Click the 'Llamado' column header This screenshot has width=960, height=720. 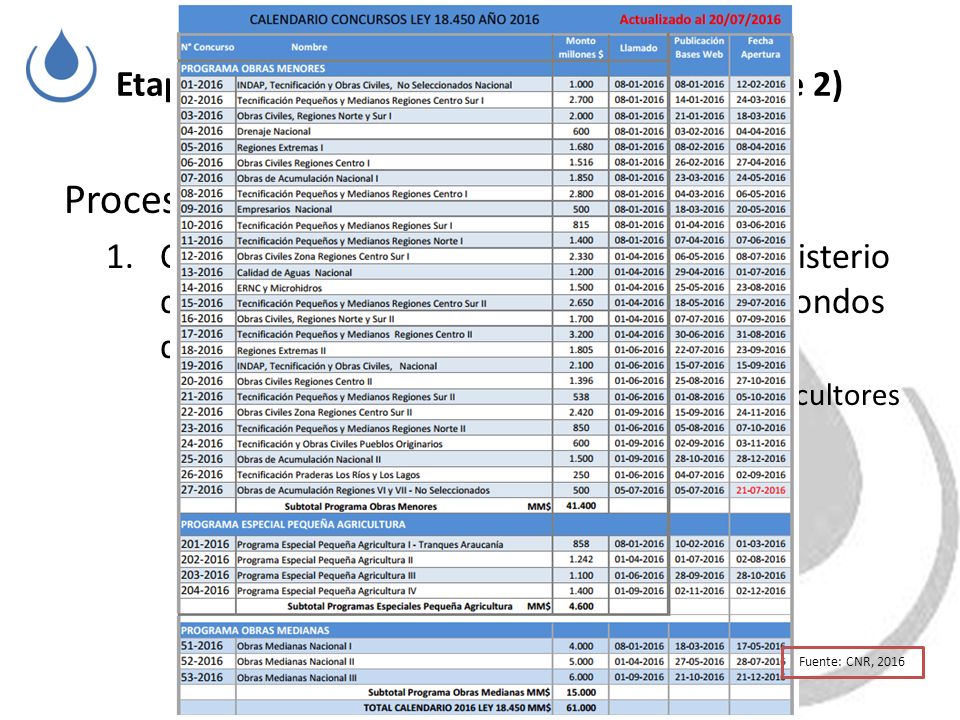(638, 48)
